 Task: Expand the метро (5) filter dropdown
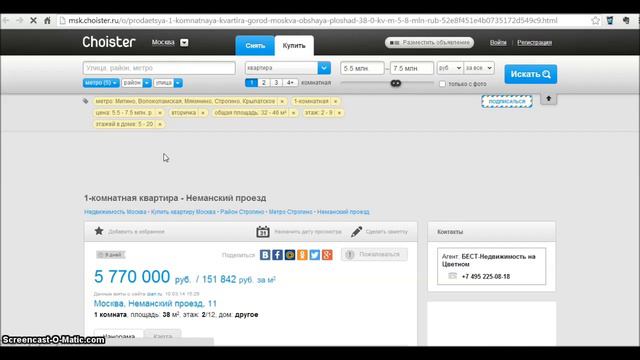[101, 83]
